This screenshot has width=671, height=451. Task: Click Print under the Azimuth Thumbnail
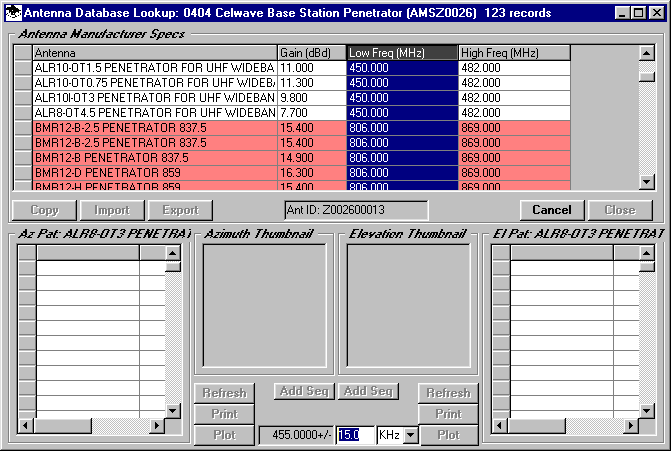coord(224,414)
